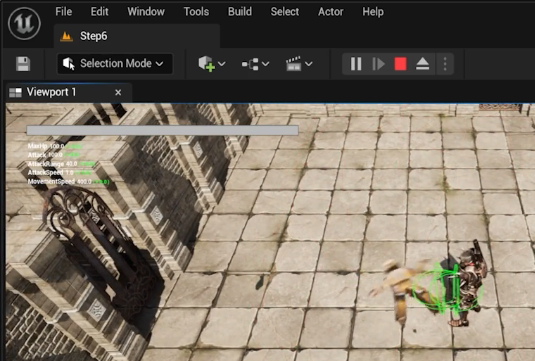
Task: Click the Cinematics clapperboard icon
Action: 293,64
